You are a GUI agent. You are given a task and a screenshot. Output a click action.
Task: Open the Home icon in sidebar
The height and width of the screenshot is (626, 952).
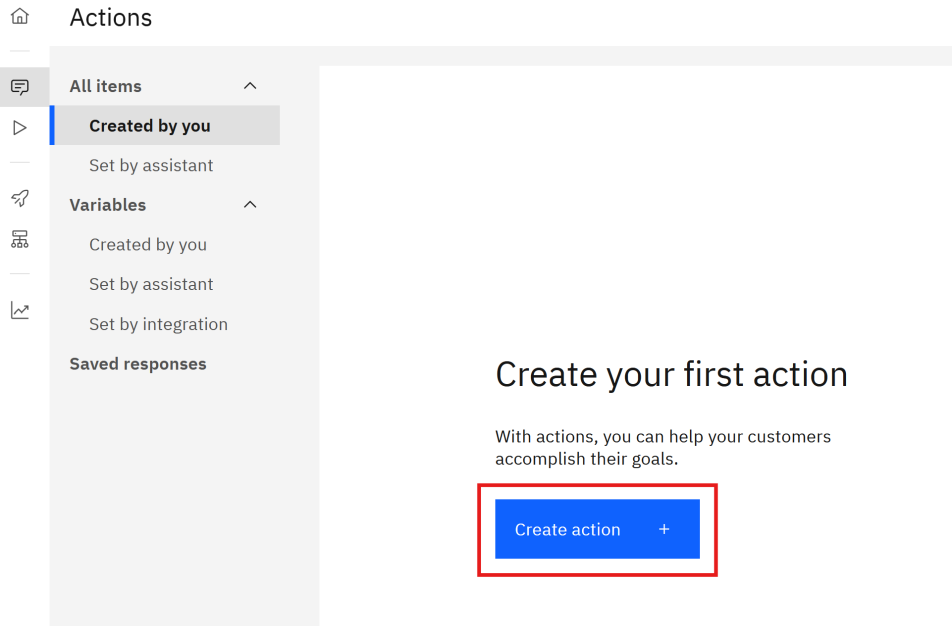point(20,17)
